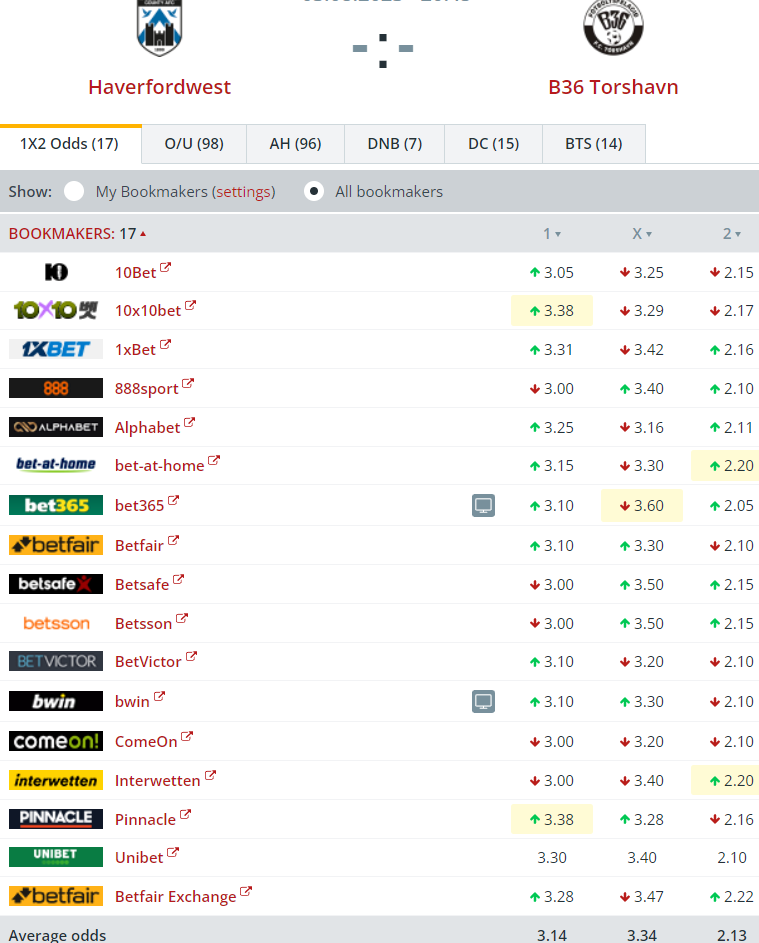This screenshot has width=759, height=943.
Task: Sort by draw column X
Action: click(x=641, y=234)
